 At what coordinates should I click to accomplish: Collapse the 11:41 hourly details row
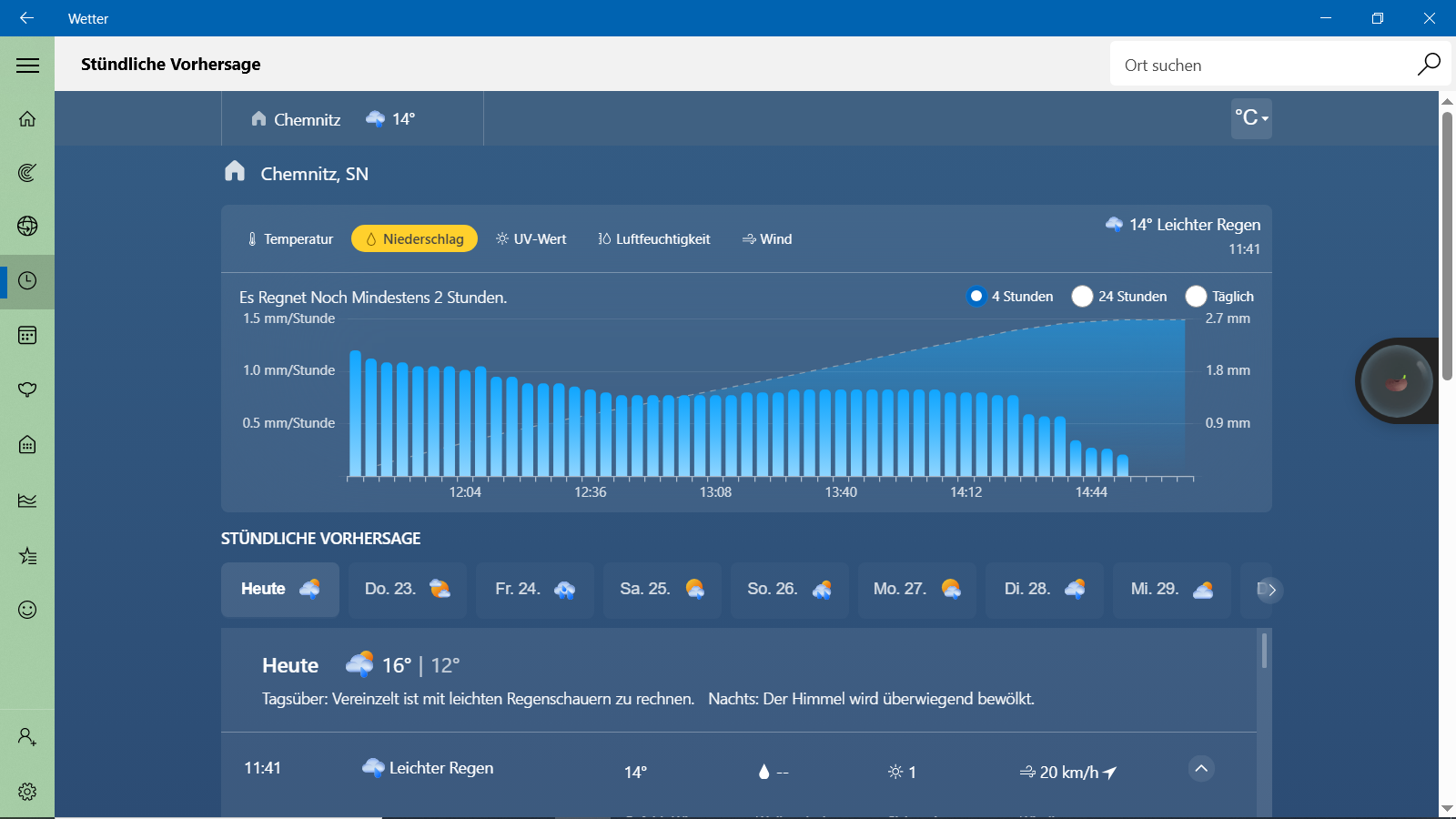click(x=1201, y=769)
